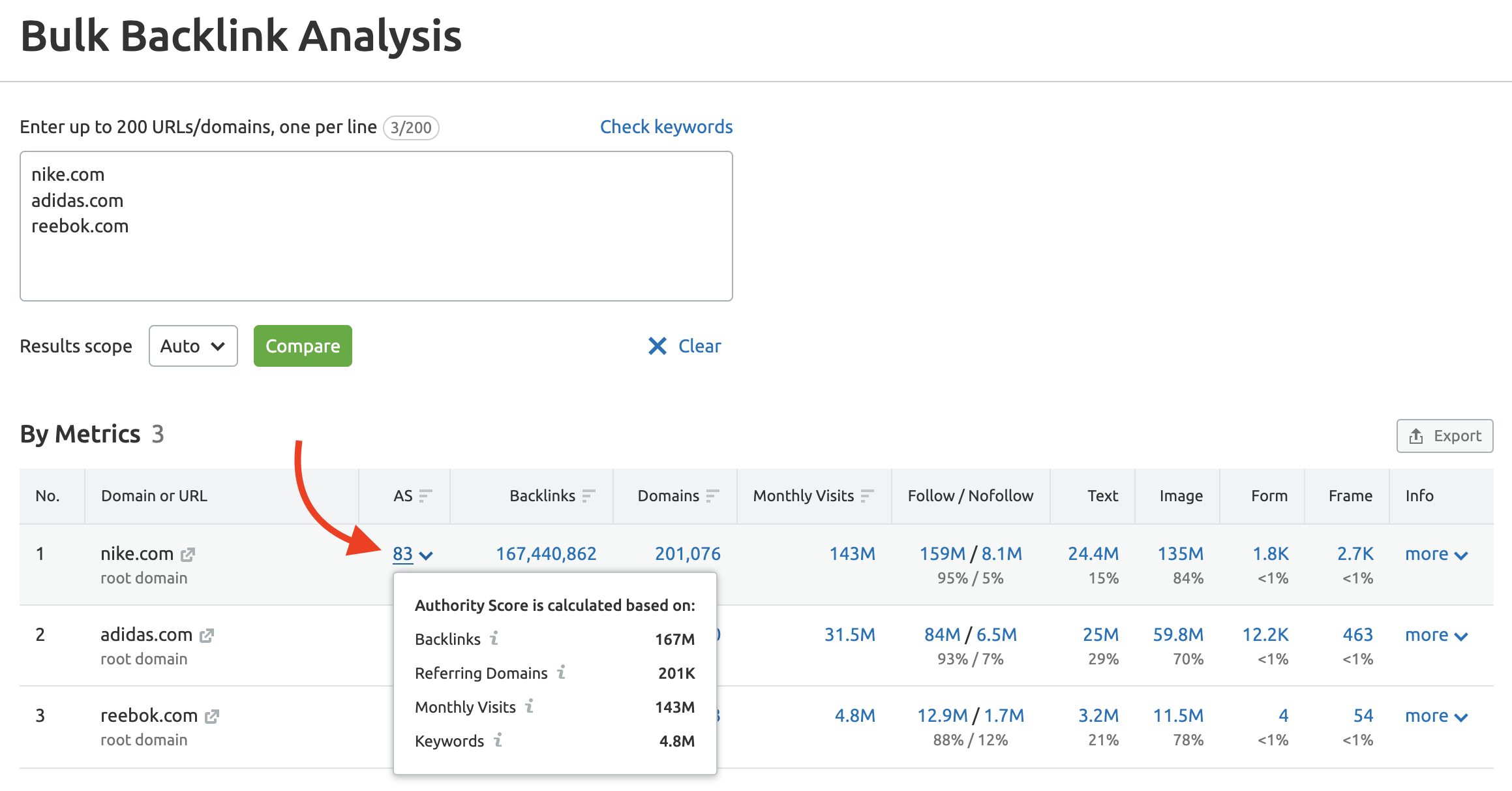The width and height of the screenshot is (1512, 791).
Task: Show info icon next to Referring Domains
Action: pos(562,672)
